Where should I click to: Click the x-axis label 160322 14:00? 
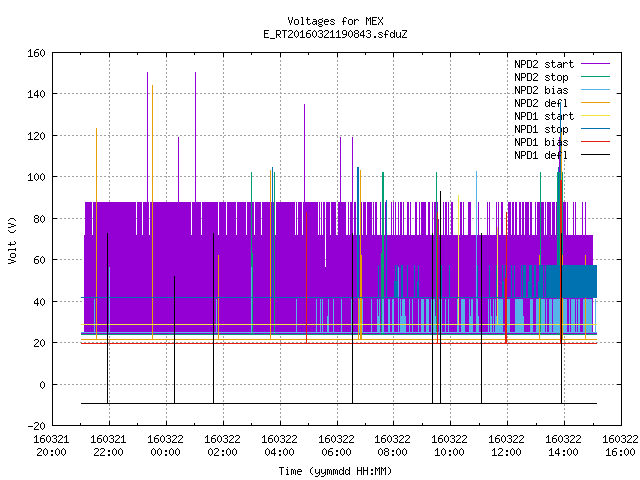pos(564,446)
